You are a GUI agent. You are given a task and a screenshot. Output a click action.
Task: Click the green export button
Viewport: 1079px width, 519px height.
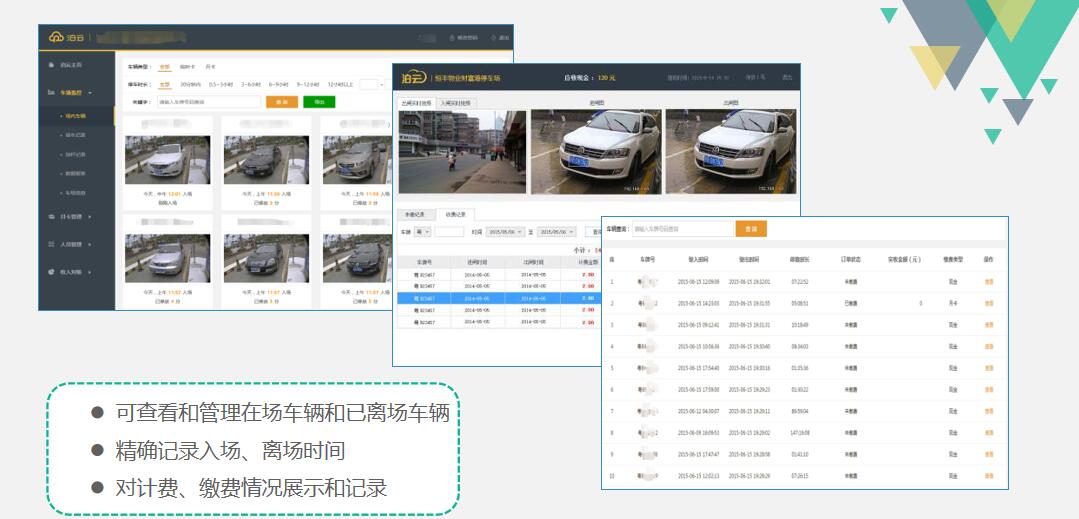click(319, 101)
